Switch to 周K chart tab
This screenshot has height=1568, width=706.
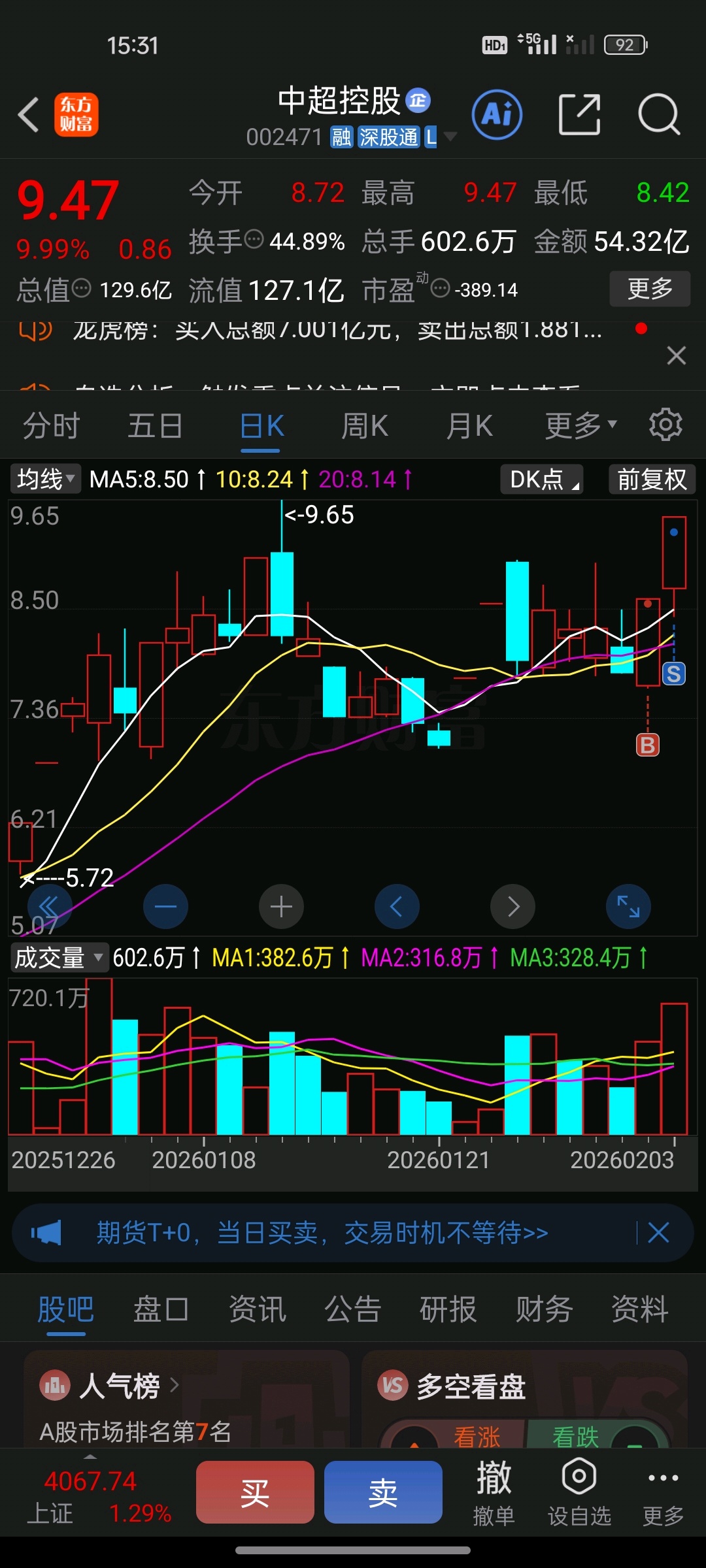click(x=365, y=425)
